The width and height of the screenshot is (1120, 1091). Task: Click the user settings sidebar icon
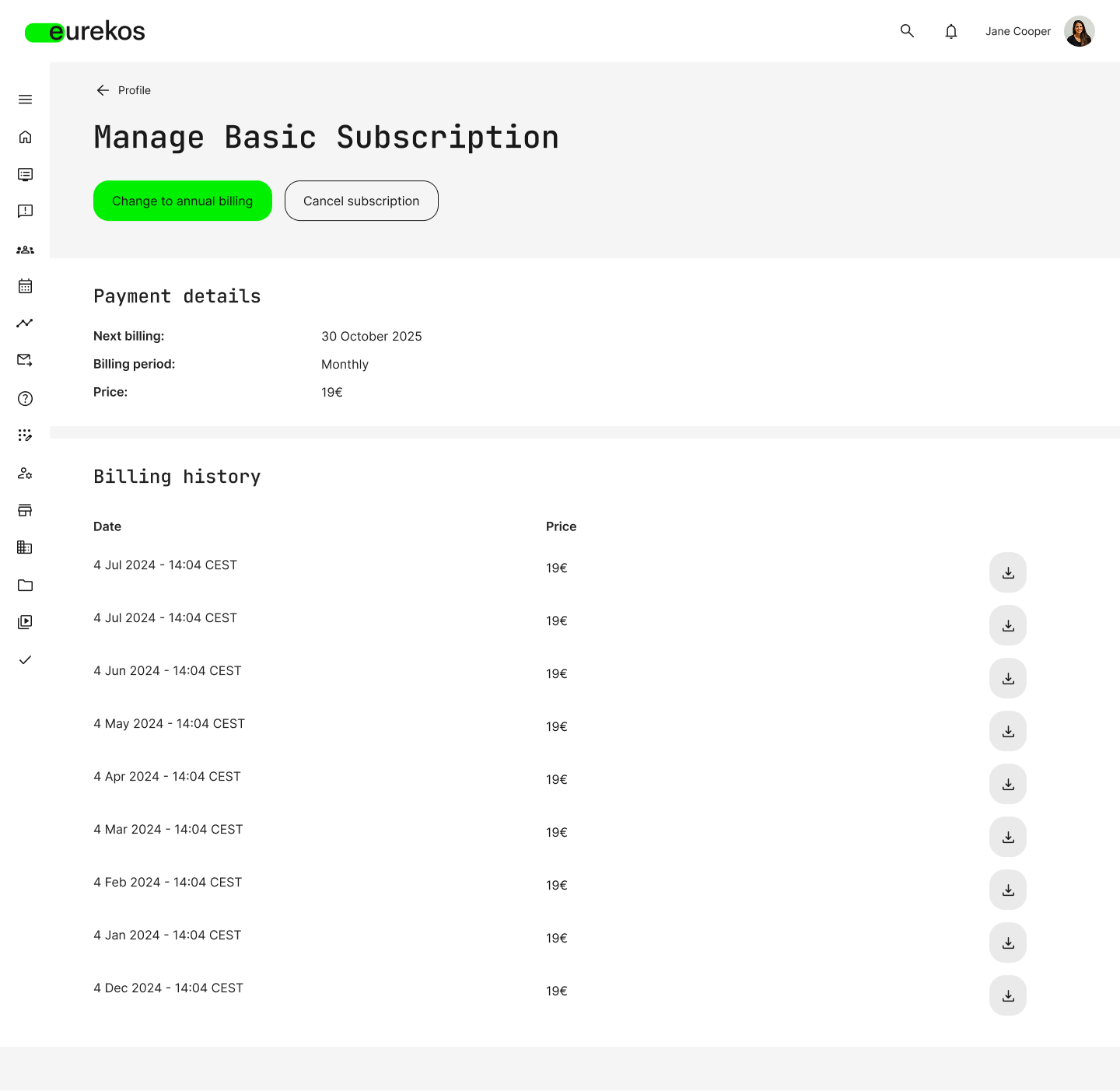tap(25, 474)
